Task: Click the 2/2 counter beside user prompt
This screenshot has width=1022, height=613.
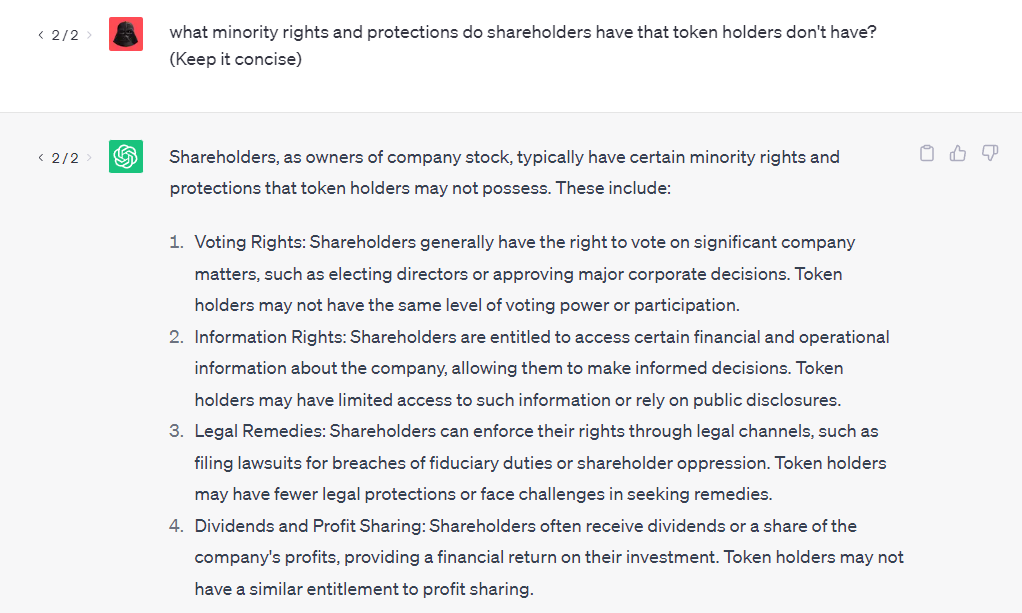Action: point(65,35)
